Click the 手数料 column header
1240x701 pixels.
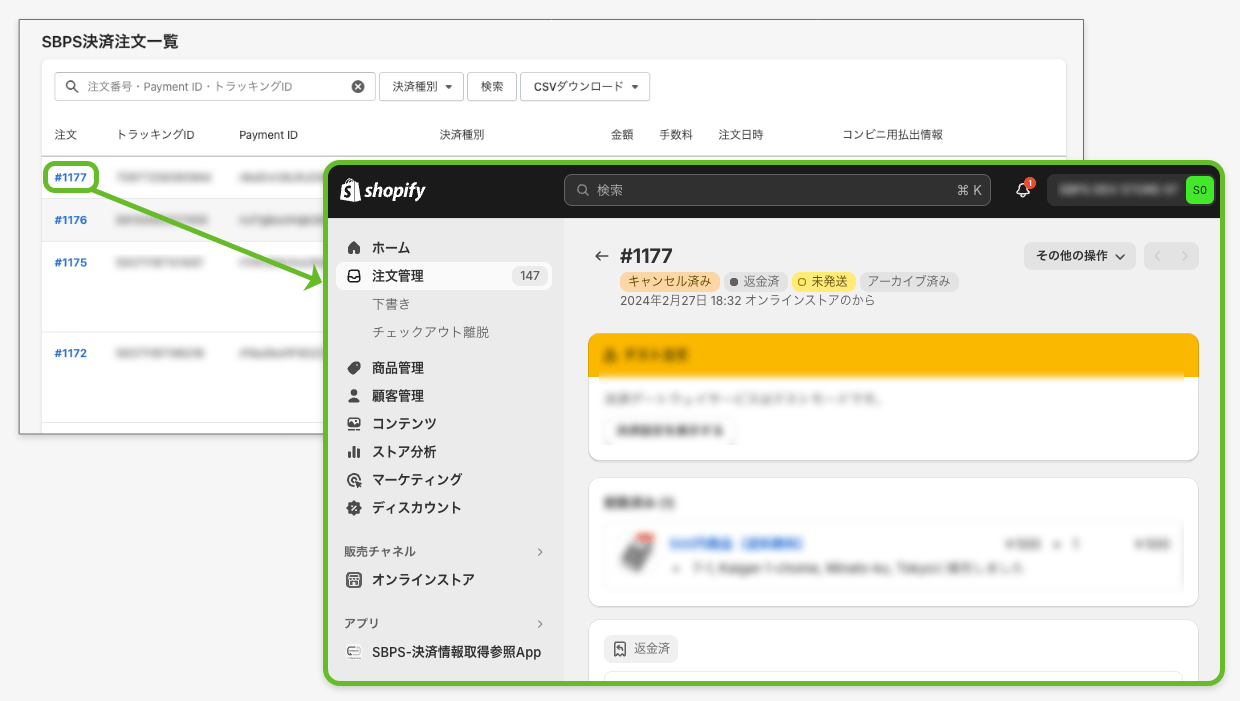pos(676,135)
